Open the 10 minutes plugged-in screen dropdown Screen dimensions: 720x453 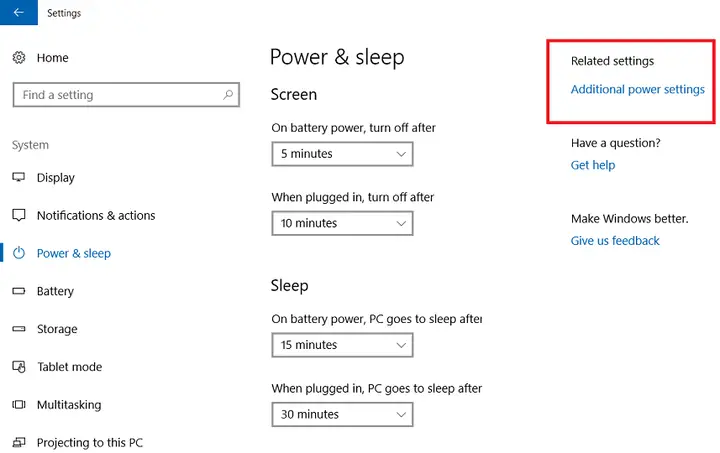pos(342,223)
